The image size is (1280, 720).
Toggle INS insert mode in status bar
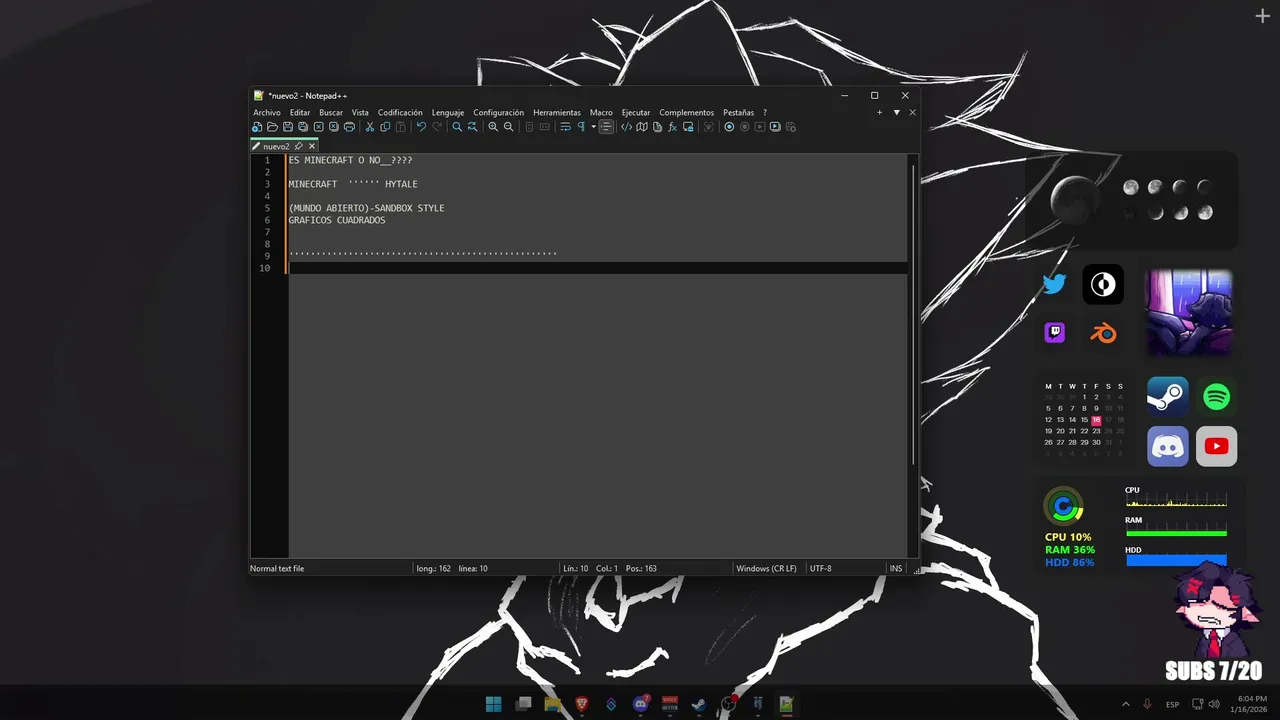896,568
